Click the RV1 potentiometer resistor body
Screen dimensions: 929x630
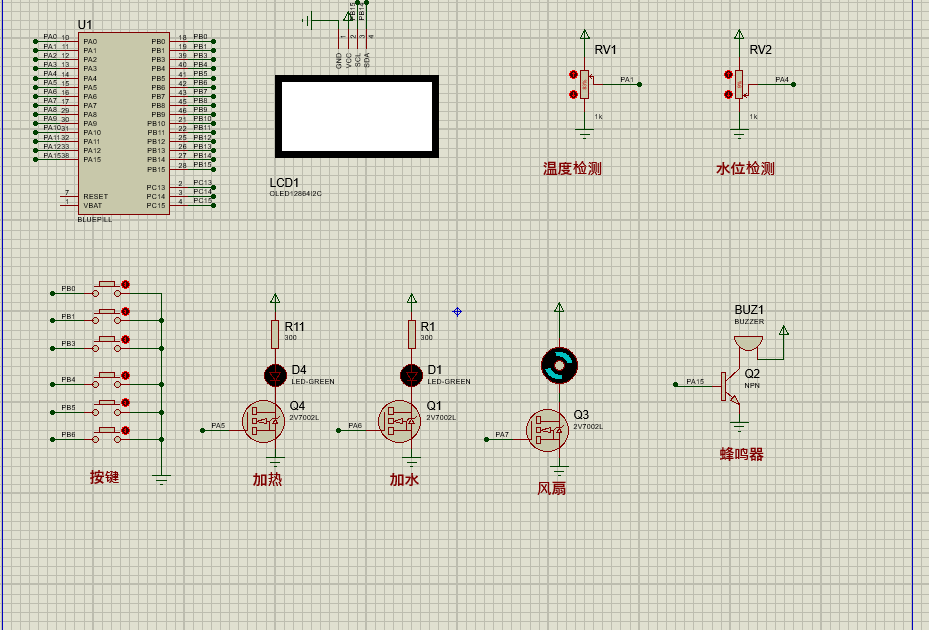pyautogui.click(x=585, y=85)
